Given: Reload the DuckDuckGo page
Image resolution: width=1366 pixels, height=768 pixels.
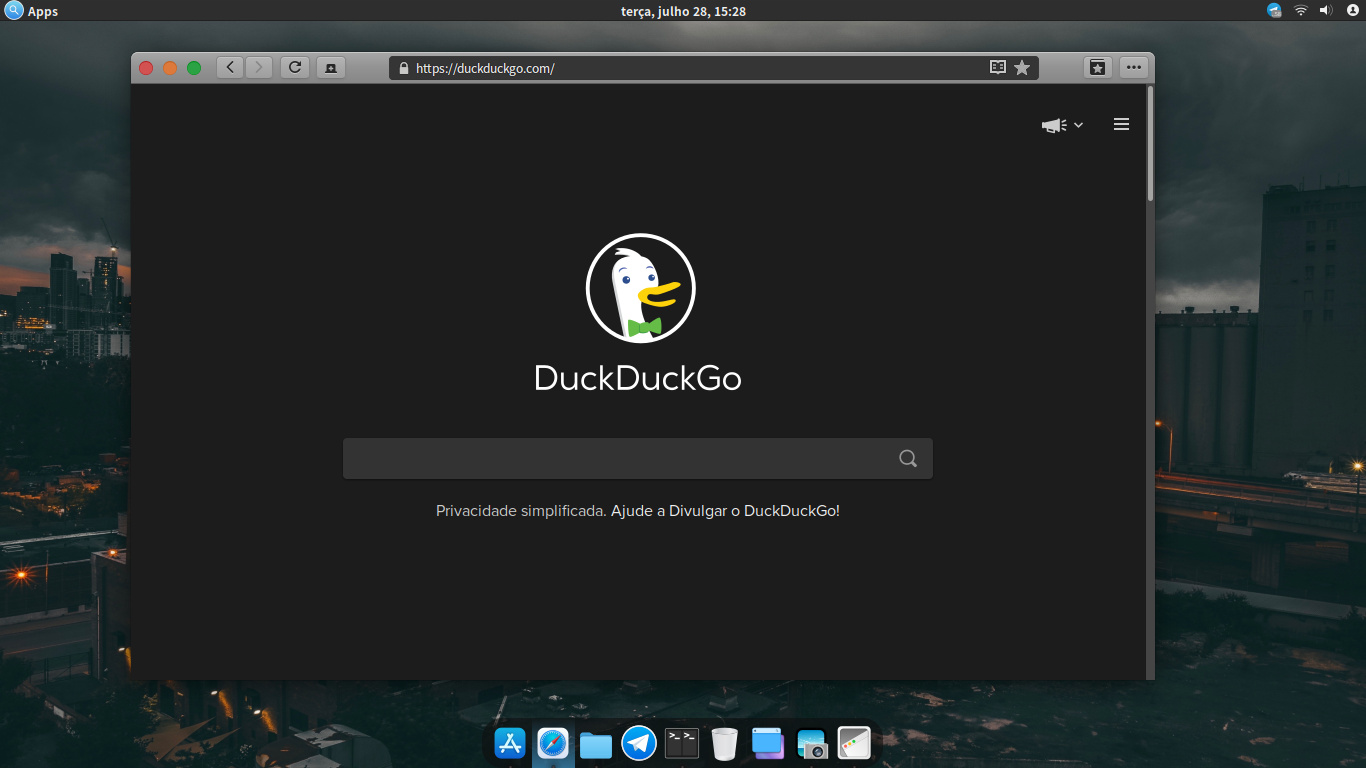Looking at the screenshot, I should point(294,67).
